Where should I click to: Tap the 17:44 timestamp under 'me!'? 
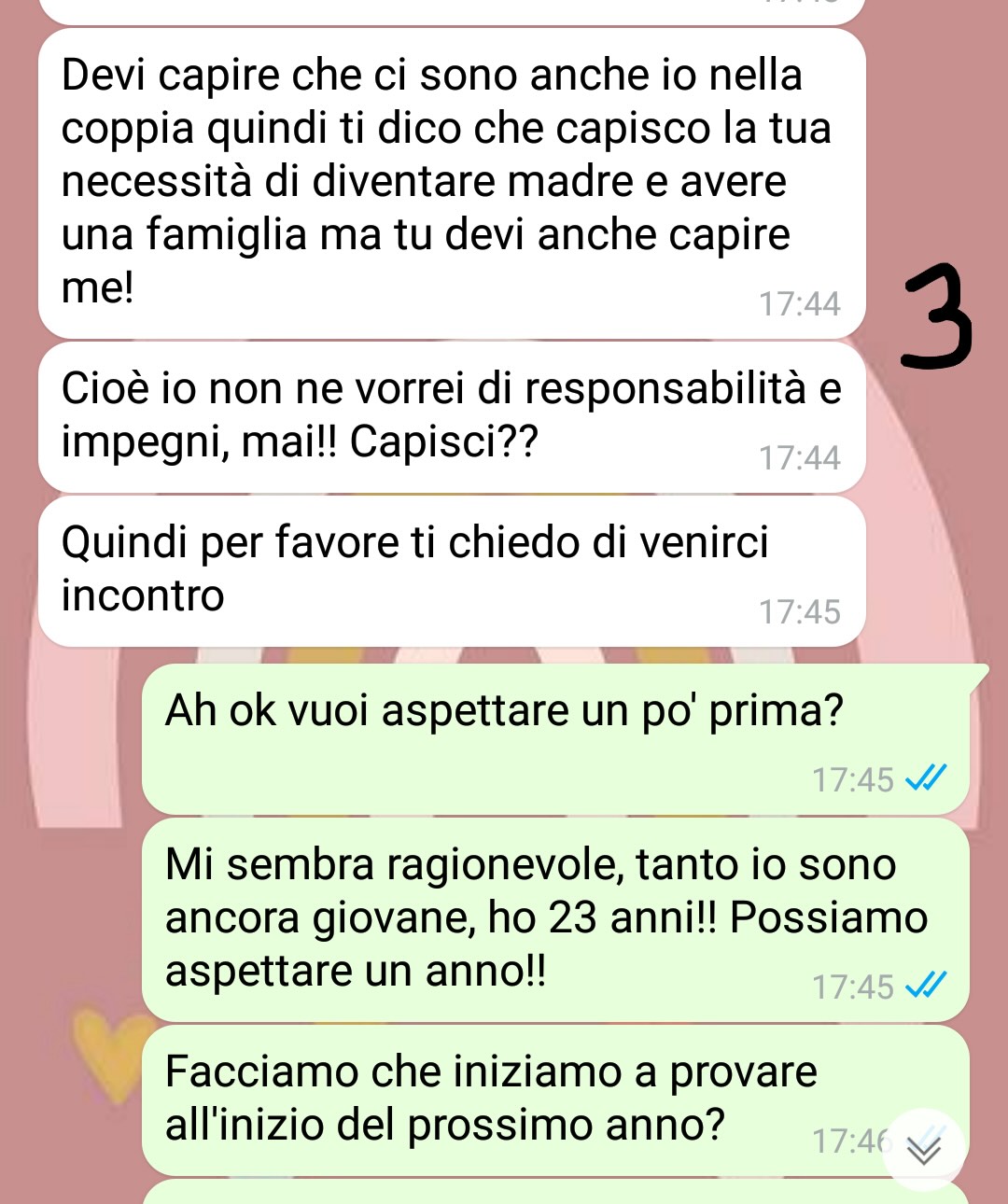click(x=799, y=304)
